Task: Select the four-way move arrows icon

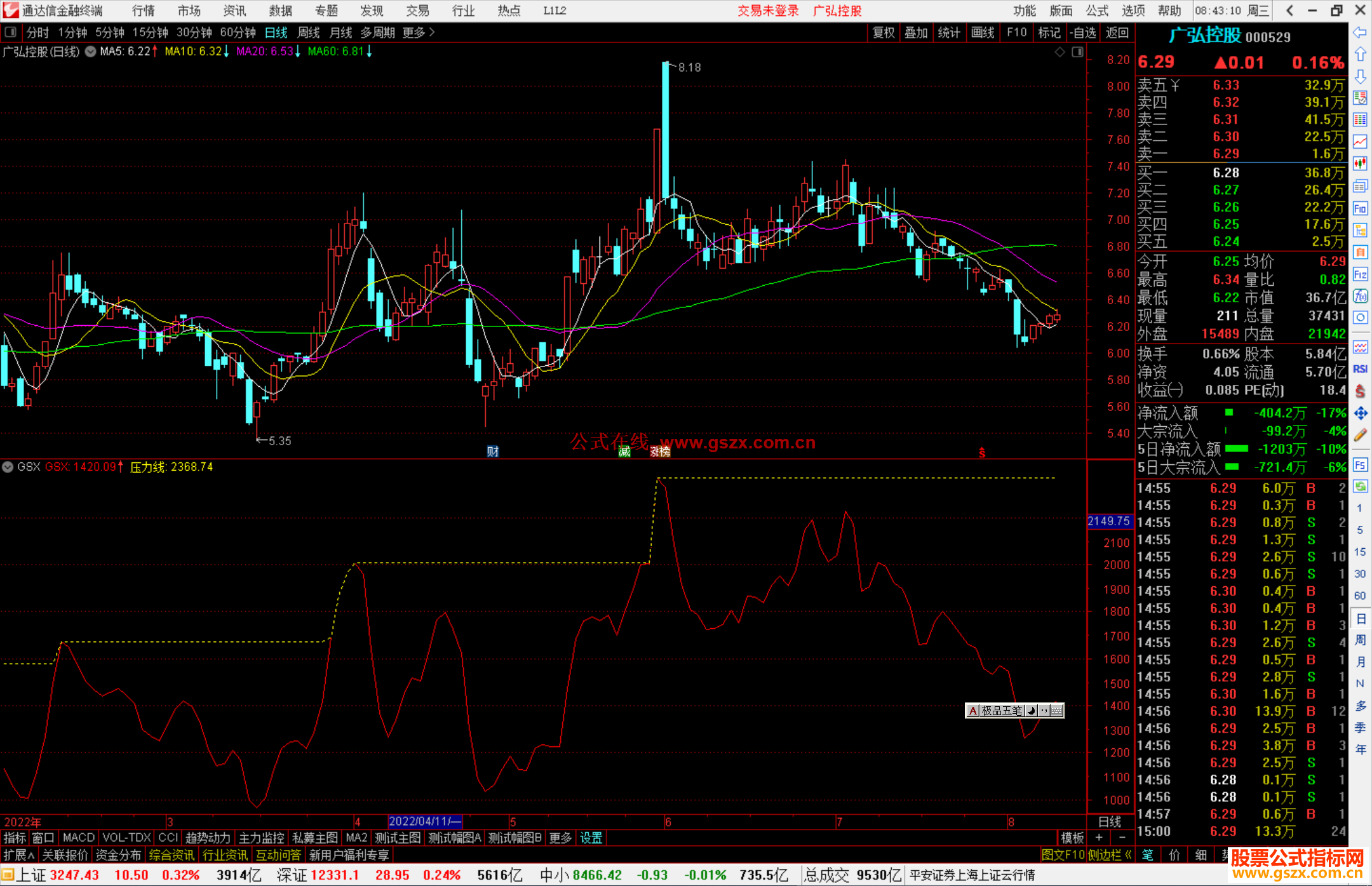Action: pos(1360,413)
